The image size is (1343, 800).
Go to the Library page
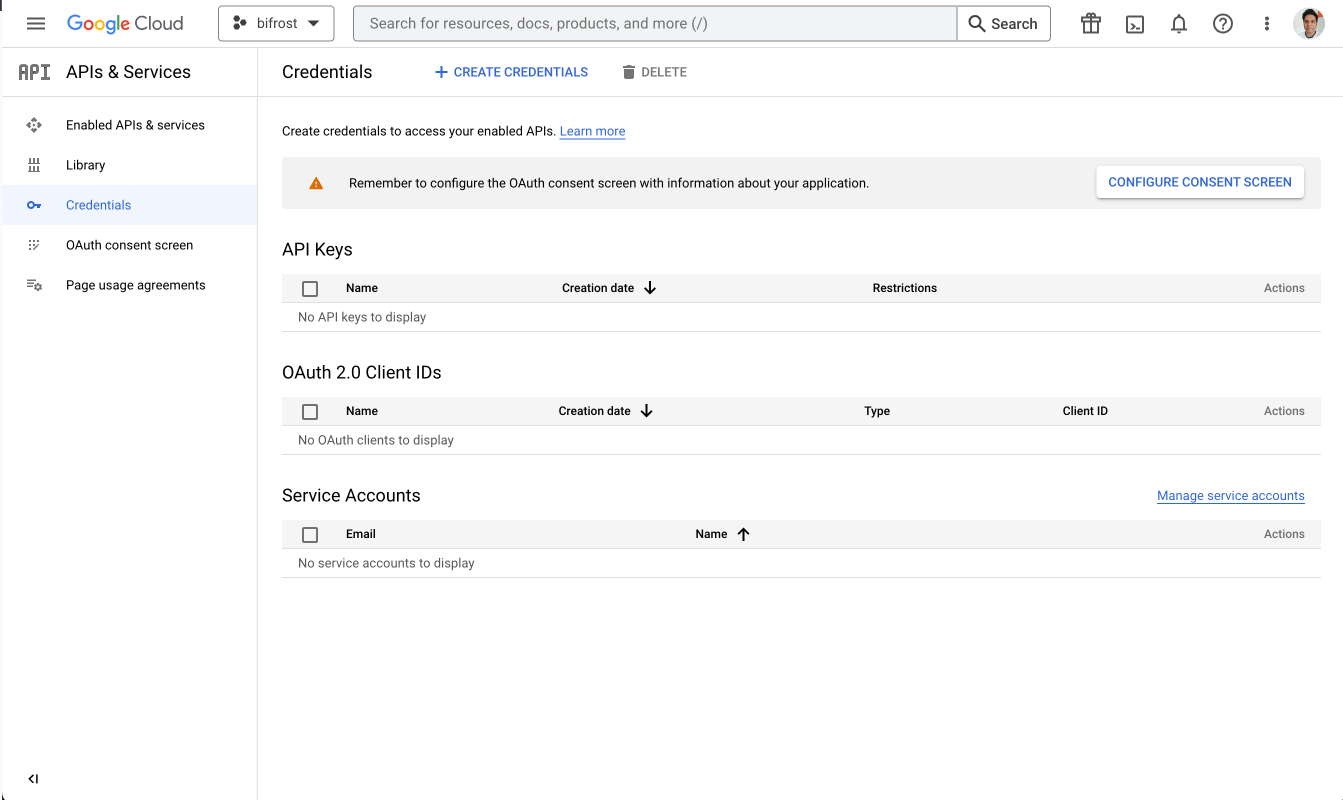[85, 165]
